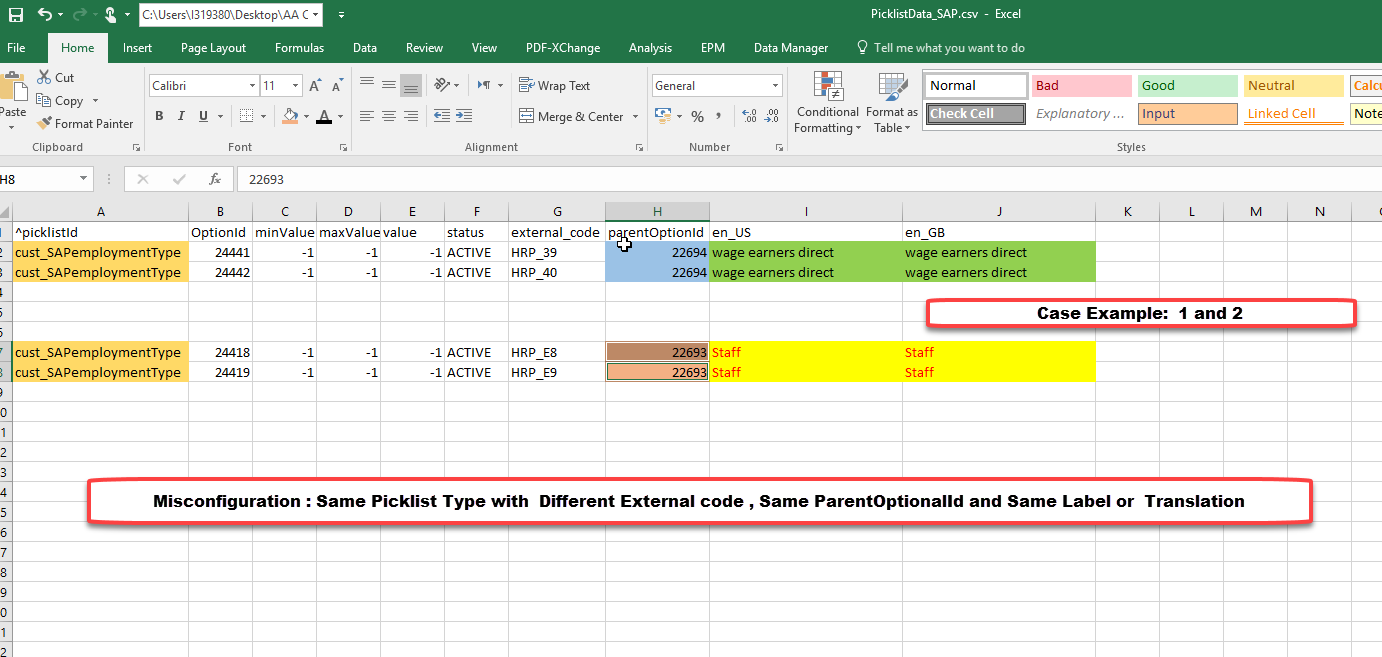Click the Paste clipboard icon
Viewport: 1382px width, 657px height.
click(13, 88)
